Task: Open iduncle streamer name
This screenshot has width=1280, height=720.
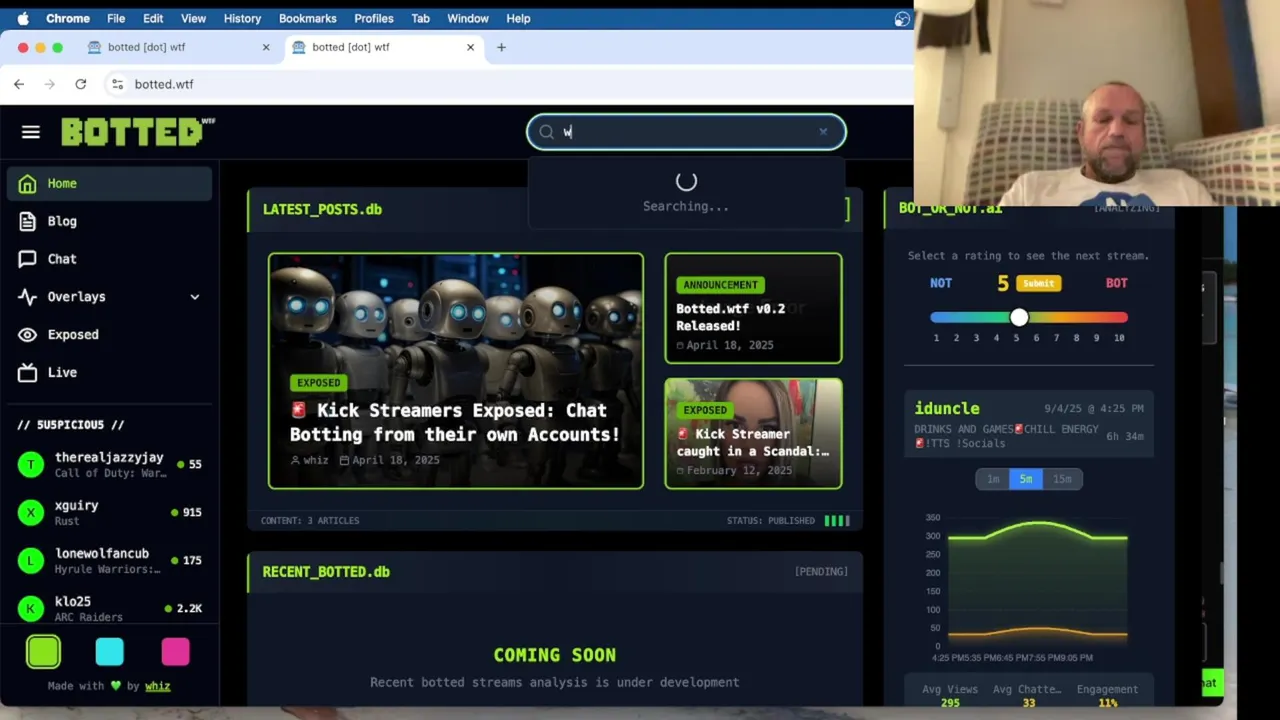Action: click(947, 408)
